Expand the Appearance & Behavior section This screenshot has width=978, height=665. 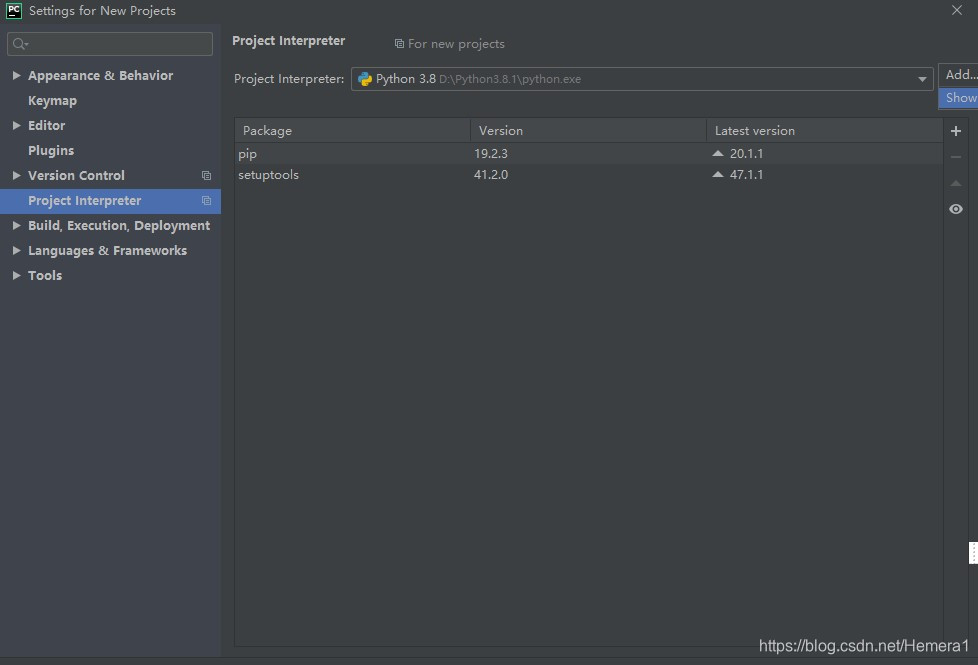(x=17, y=75)
